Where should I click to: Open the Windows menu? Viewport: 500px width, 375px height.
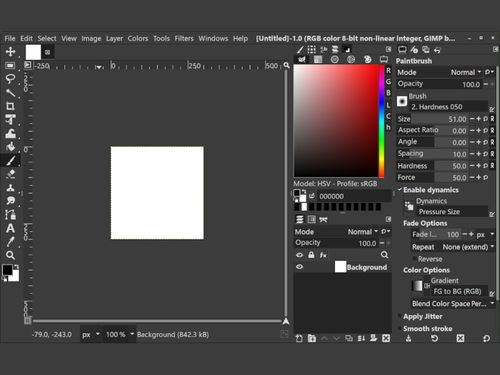[x=213, y=39]
